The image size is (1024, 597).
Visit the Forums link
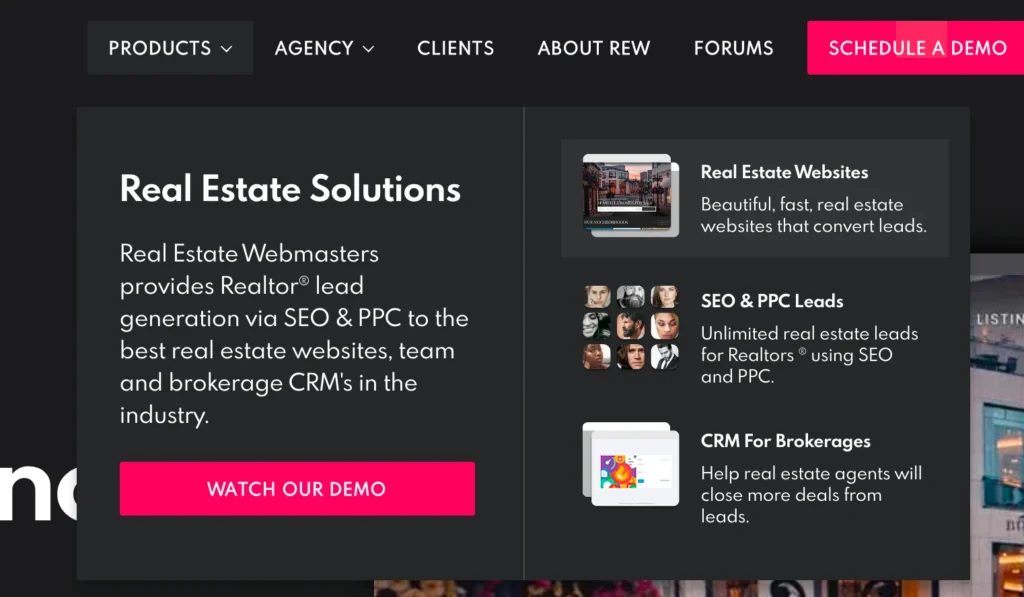click(x=733, y=48)
